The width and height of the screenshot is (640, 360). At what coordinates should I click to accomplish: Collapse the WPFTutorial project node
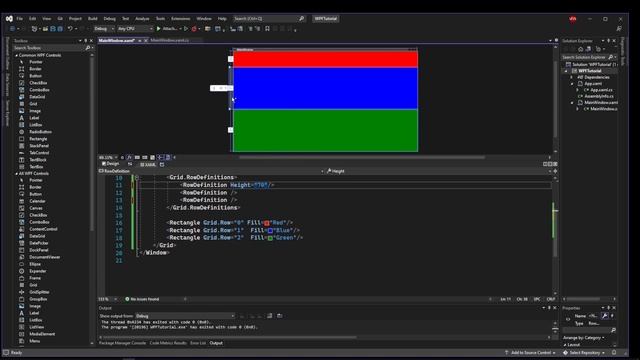[566, 71]
